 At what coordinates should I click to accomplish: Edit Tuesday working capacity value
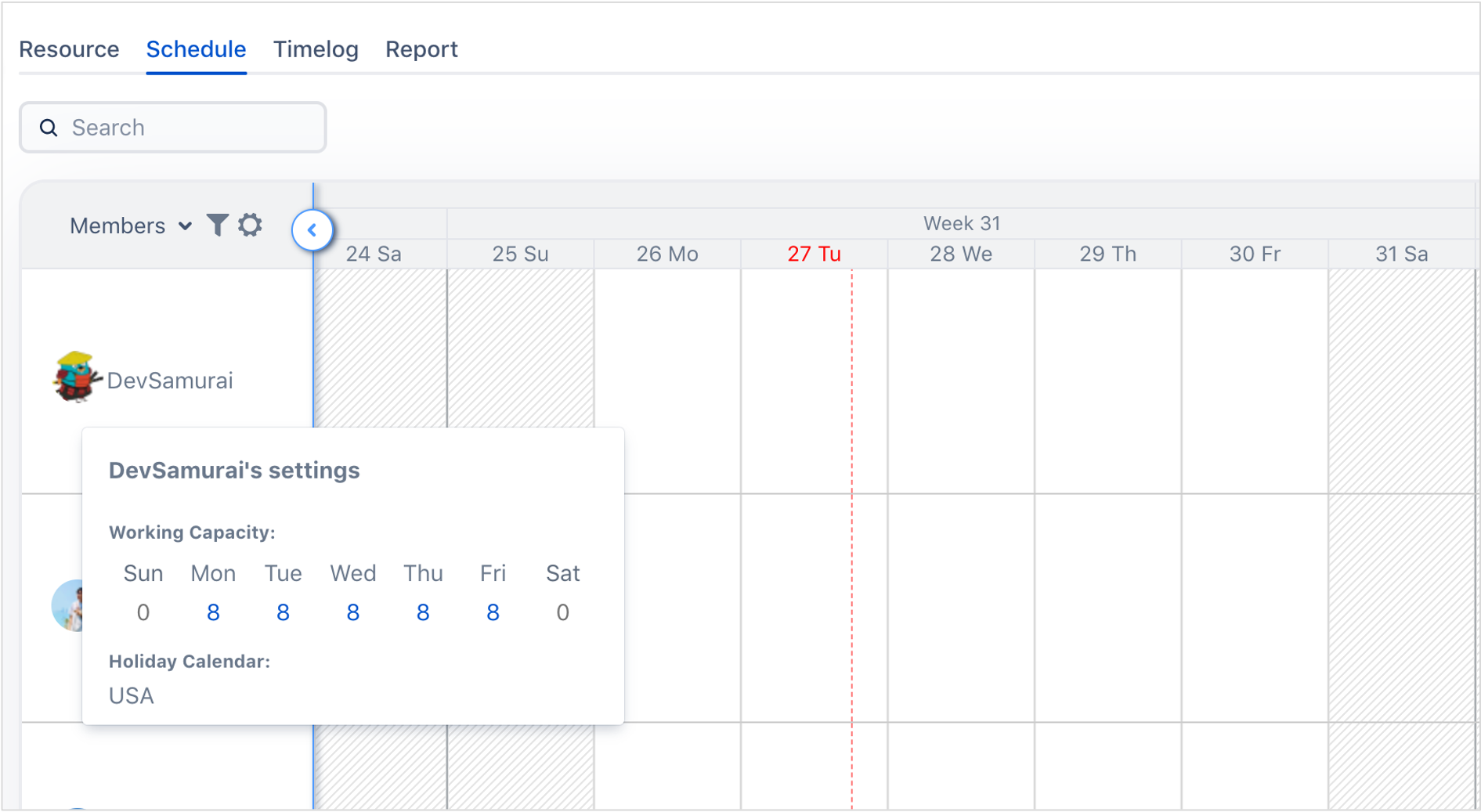(x=283, y=612)
